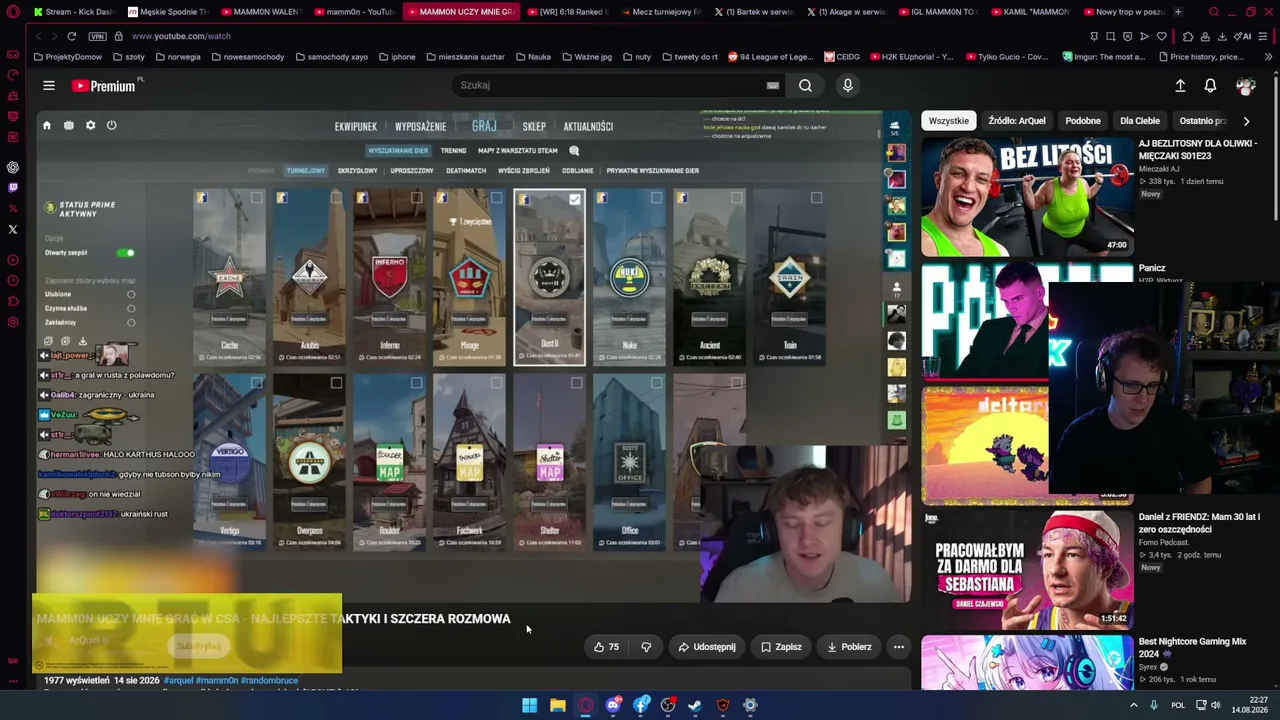
Task: Open Best Nightcore Gaming Mix thumbnail
Action: 1027,663
